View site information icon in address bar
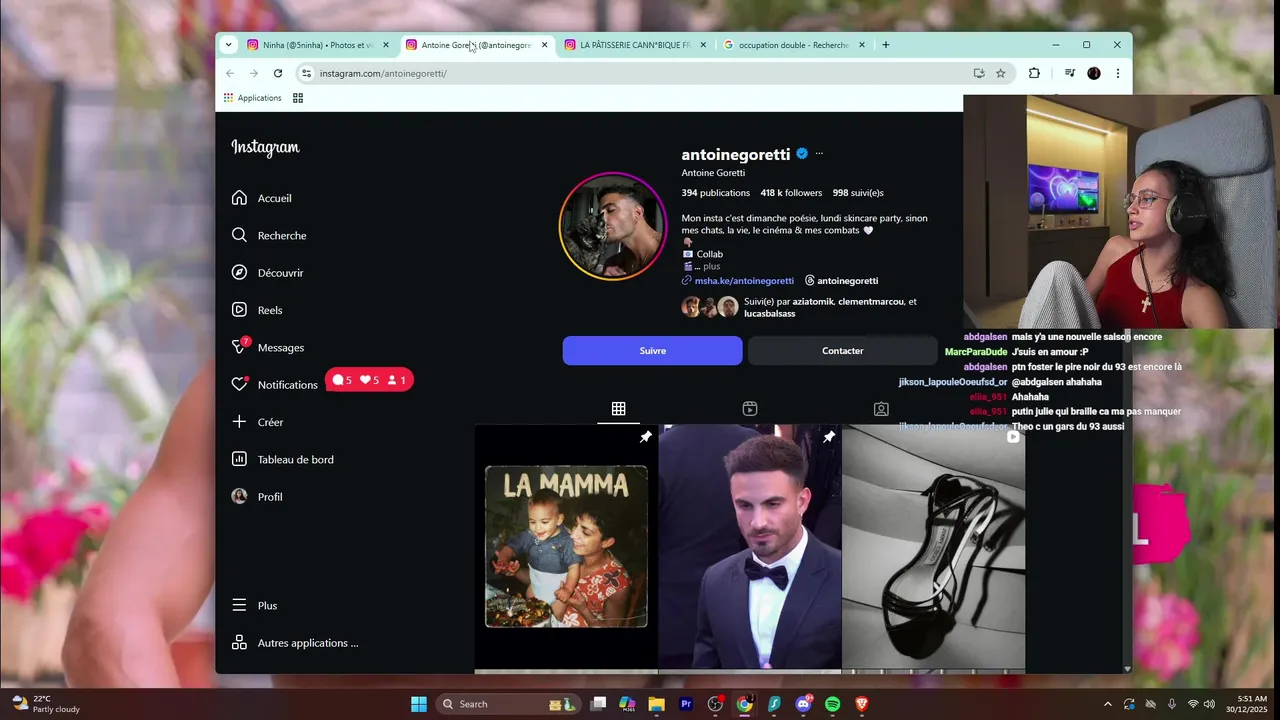This screenshot has width=1280, height=720. pos(307,73)
